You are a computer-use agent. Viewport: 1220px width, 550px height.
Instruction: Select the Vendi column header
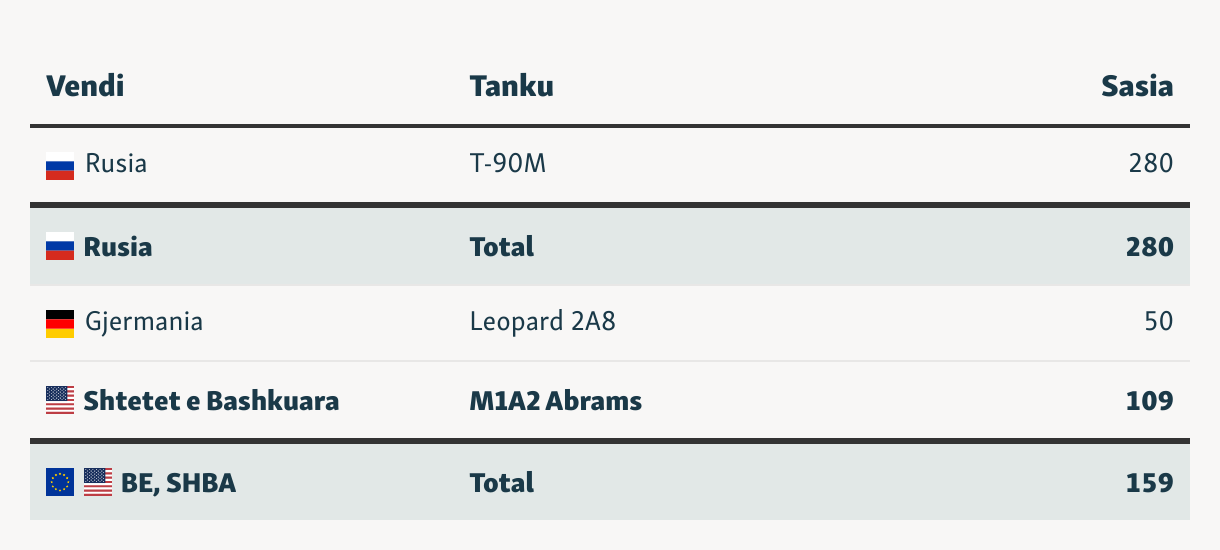(85, 86)
